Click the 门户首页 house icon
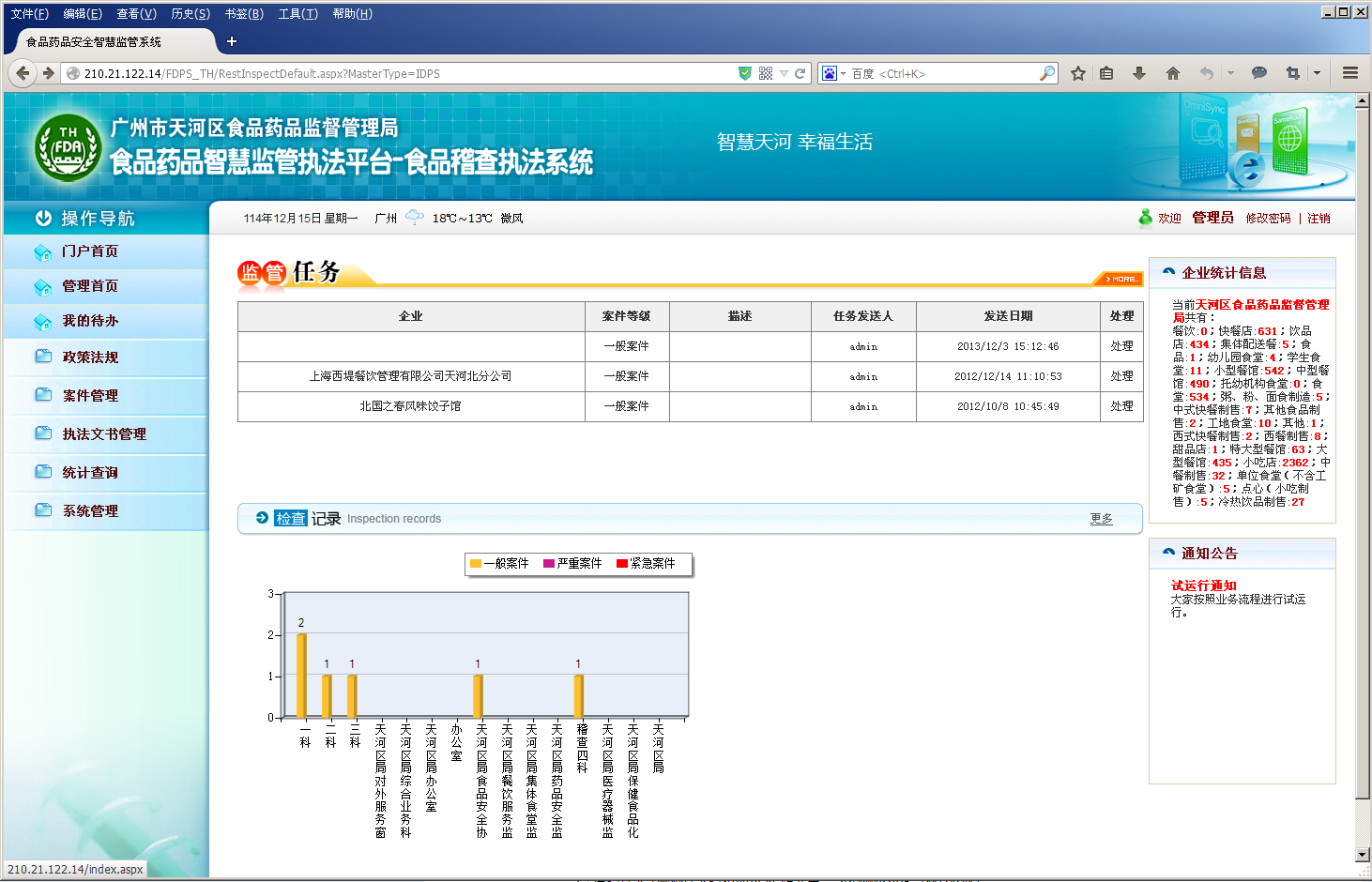 point(42,251)
